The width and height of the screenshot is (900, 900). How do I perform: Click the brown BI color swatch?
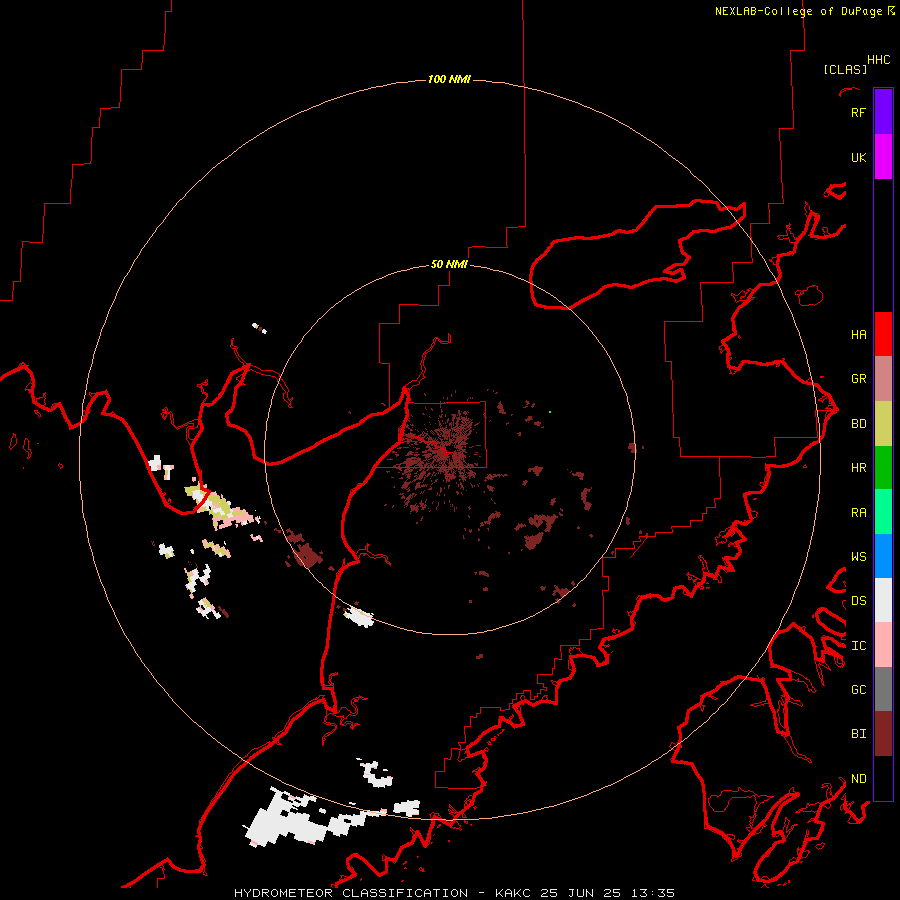pos(883,734)
